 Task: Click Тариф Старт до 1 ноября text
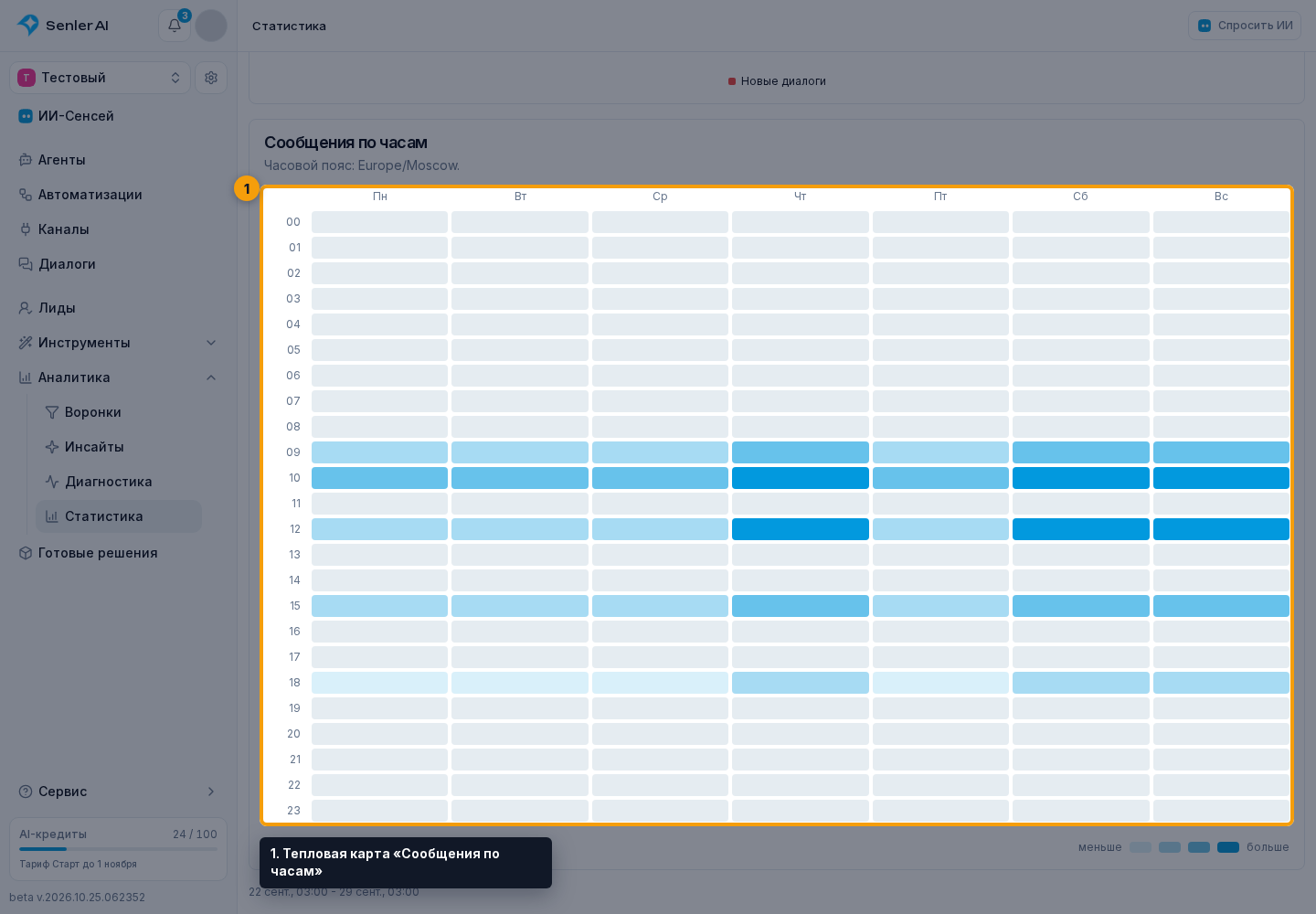[x=79, y=864]
